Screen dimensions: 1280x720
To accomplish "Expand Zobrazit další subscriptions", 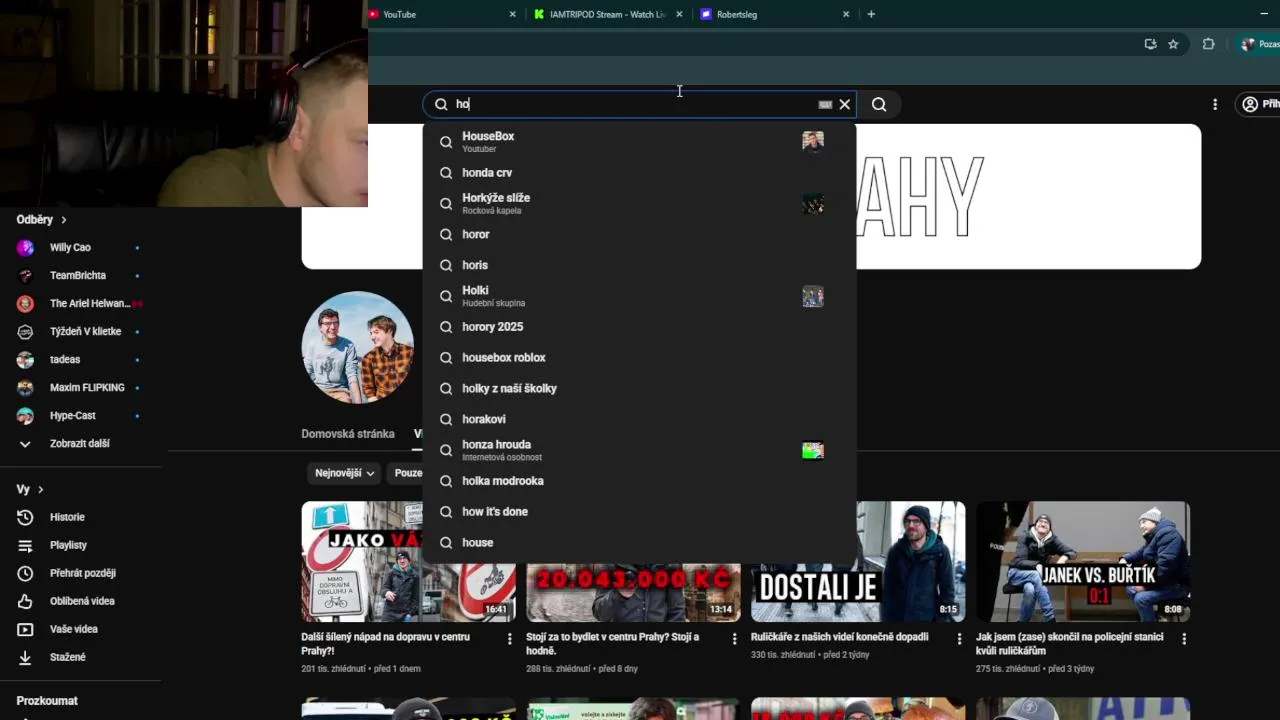I will (80, 443).
